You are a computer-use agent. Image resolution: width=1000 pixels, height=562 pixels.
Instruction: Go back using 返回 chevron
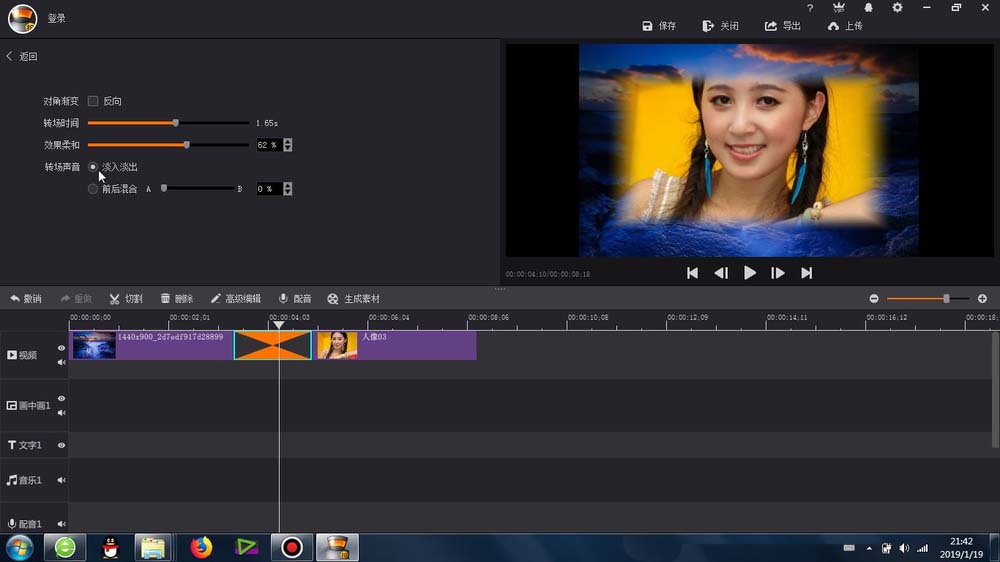(x=10, y=57)
